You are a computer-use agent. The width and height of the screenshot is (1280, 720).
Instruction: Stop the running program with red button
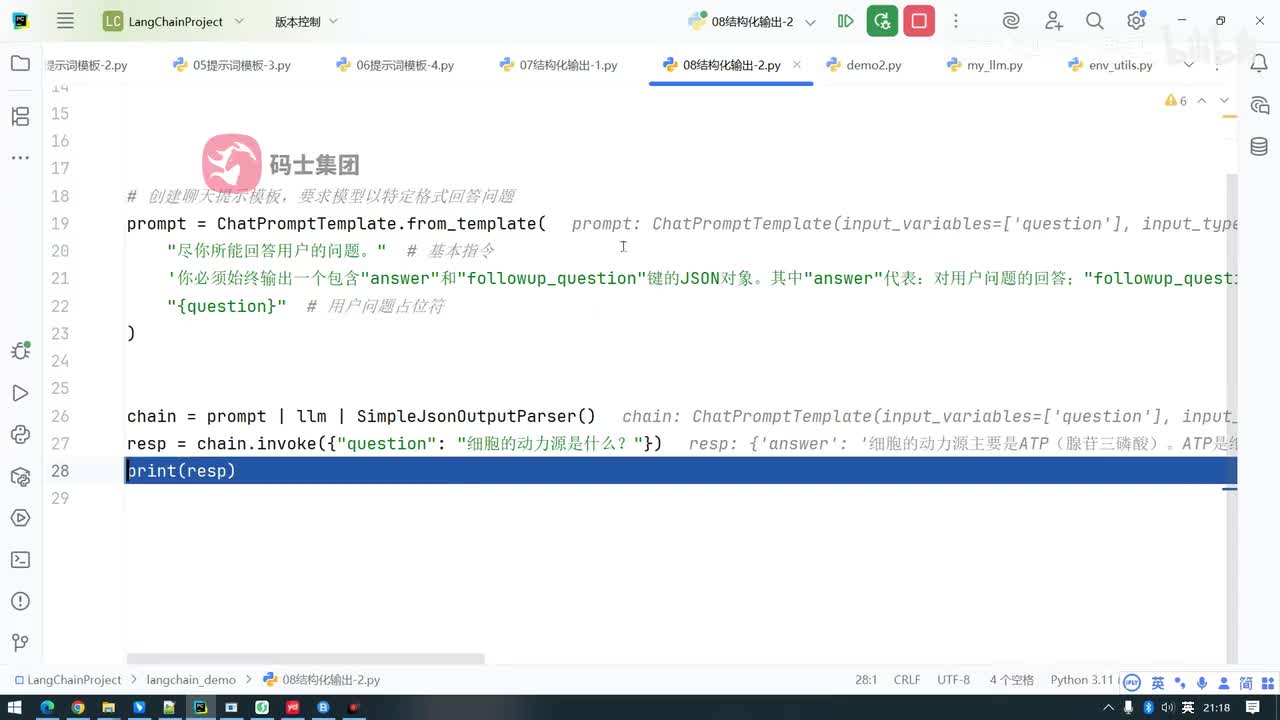(x=919, y=21)
